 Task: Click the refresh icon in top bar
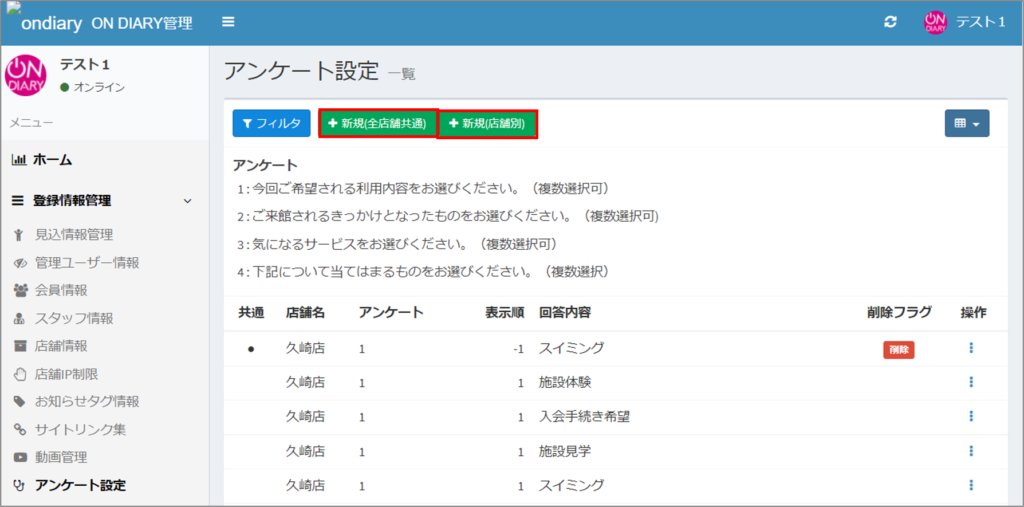click(890, 22)
